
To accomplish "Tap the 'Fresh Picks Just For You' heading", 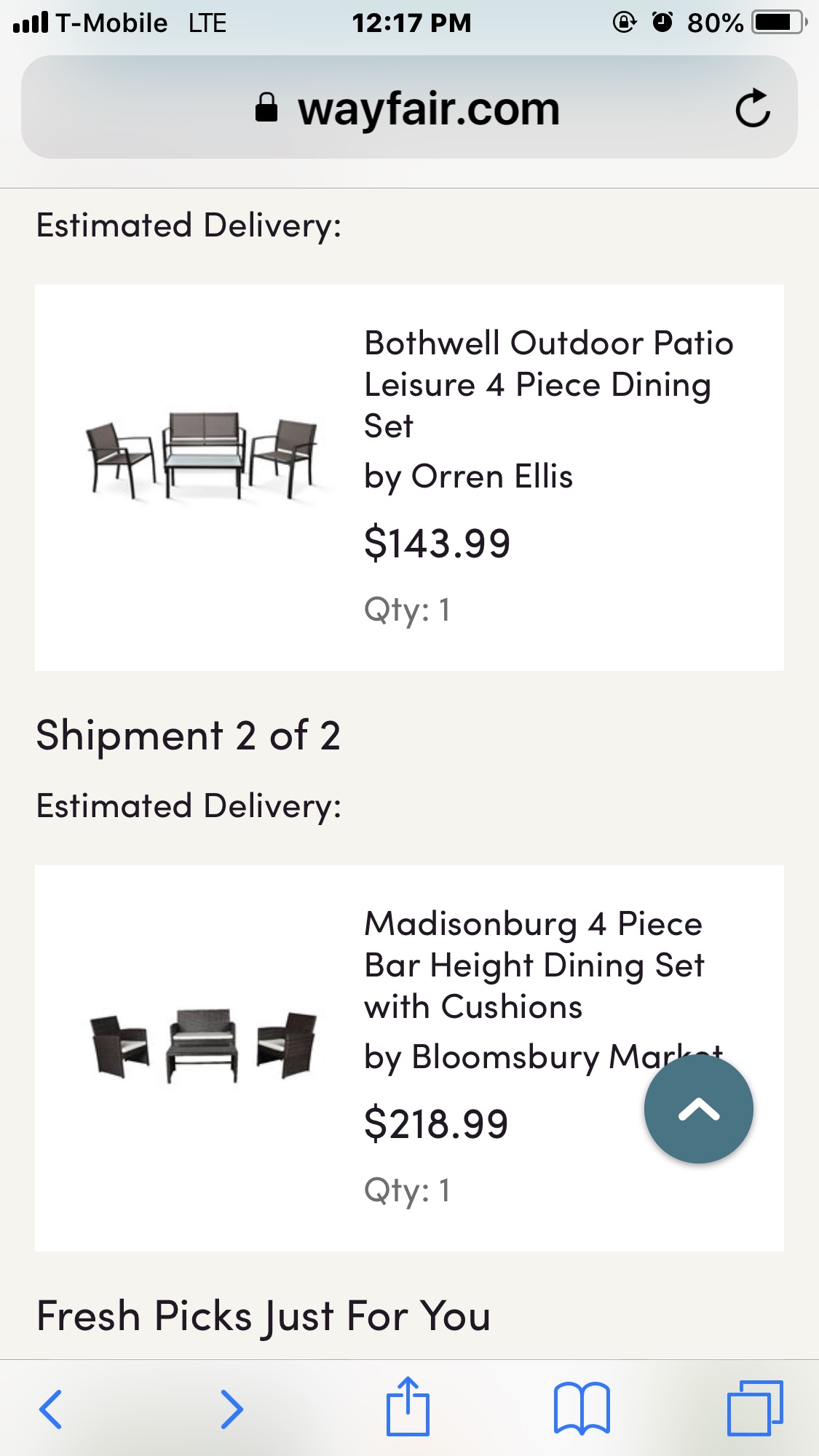I will [x=263, y=1316].
